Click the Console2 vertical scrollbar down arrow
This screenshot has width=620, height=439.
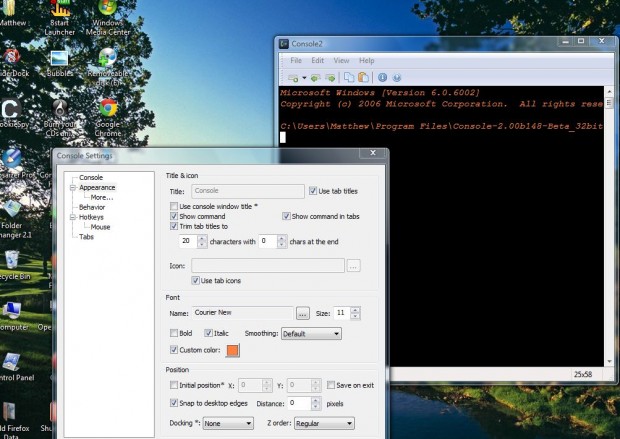click(x=609, y=361)
